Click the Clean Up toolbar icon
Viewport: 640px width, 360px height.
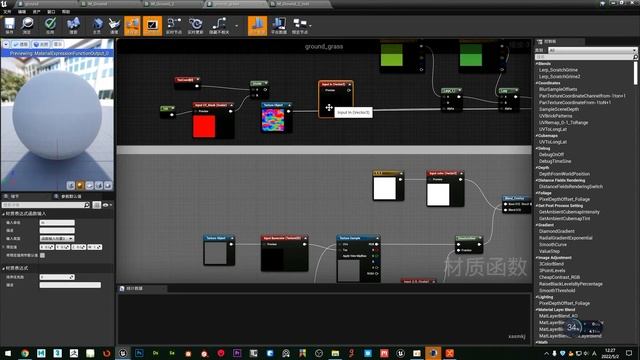click(114, 26)
